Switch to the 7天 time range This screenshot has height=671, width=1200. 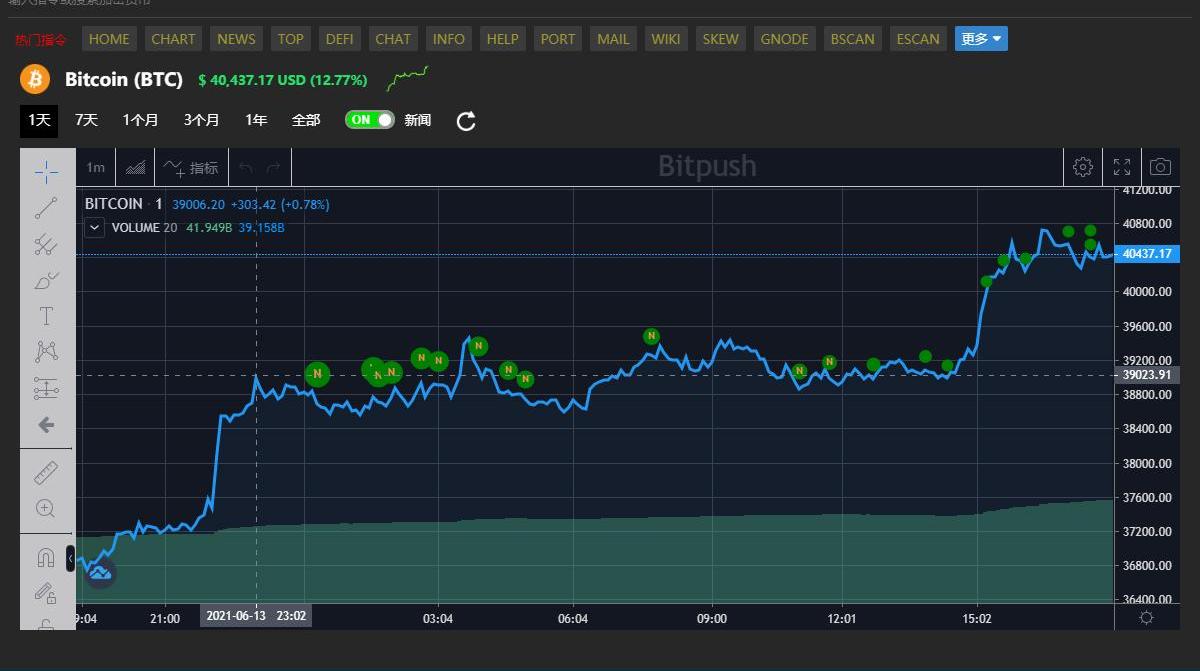click(x=86, y=120)
